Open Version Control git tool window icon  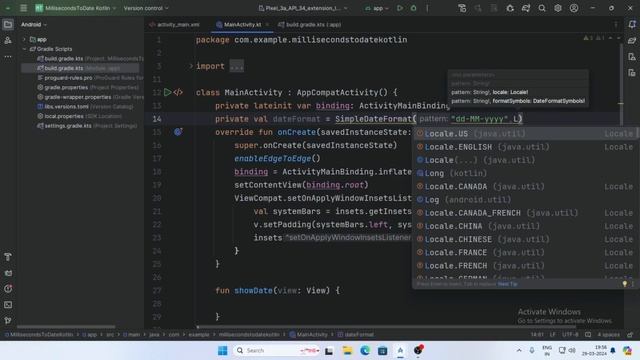(8, 320)
